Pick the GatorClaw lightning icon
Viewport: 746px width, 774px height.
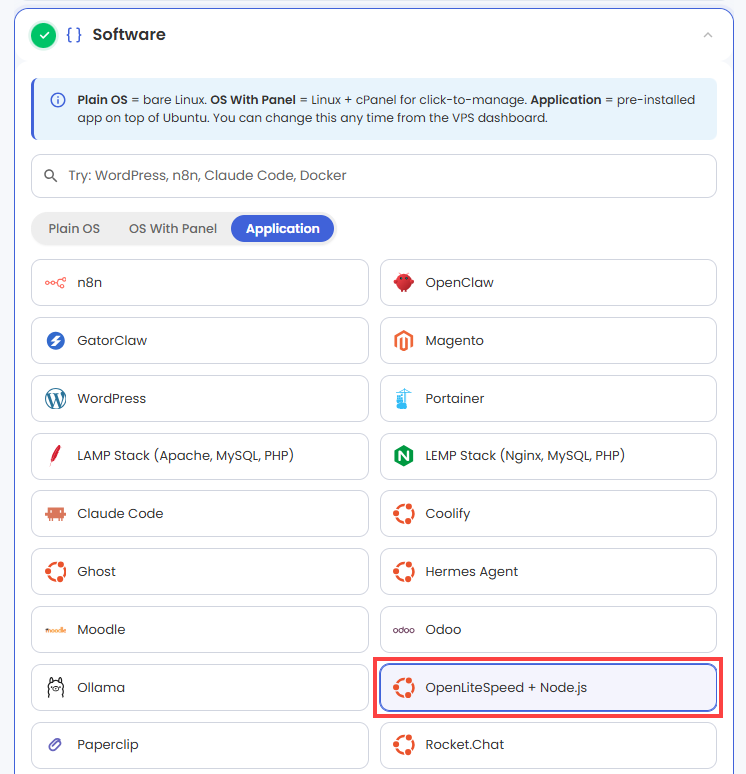[55, 341]
